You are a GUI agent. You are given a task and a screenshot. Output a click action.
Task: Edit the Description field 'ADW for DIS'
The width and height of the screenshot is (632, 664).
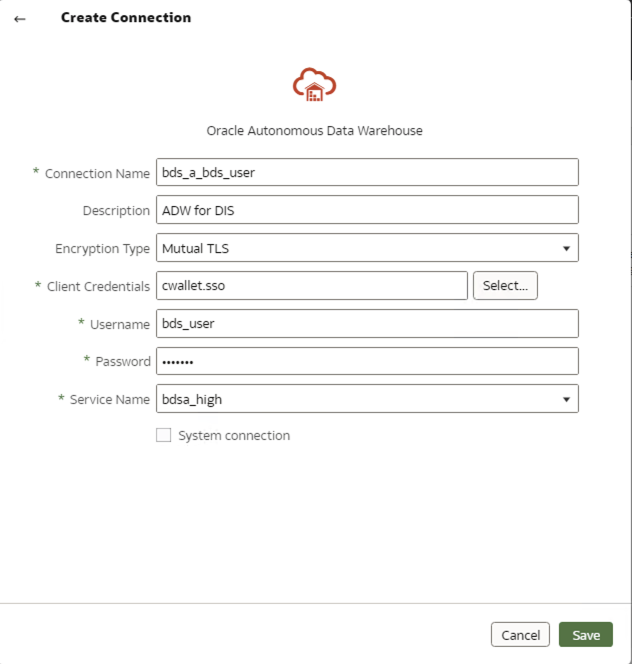point(367,210)
